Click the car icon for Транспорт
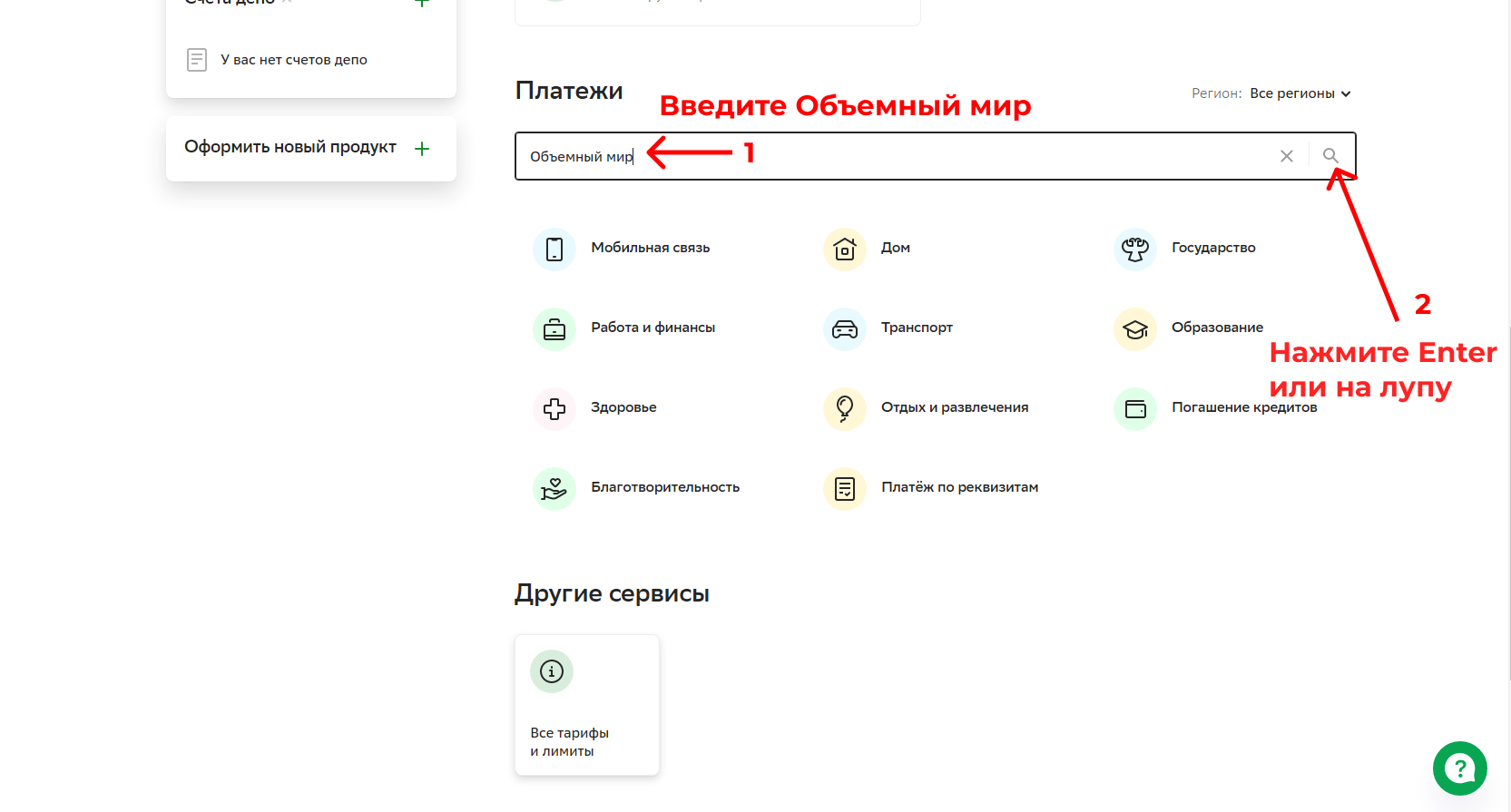The width and height of the screenshot is (1511, 812). tap(845, 328)
